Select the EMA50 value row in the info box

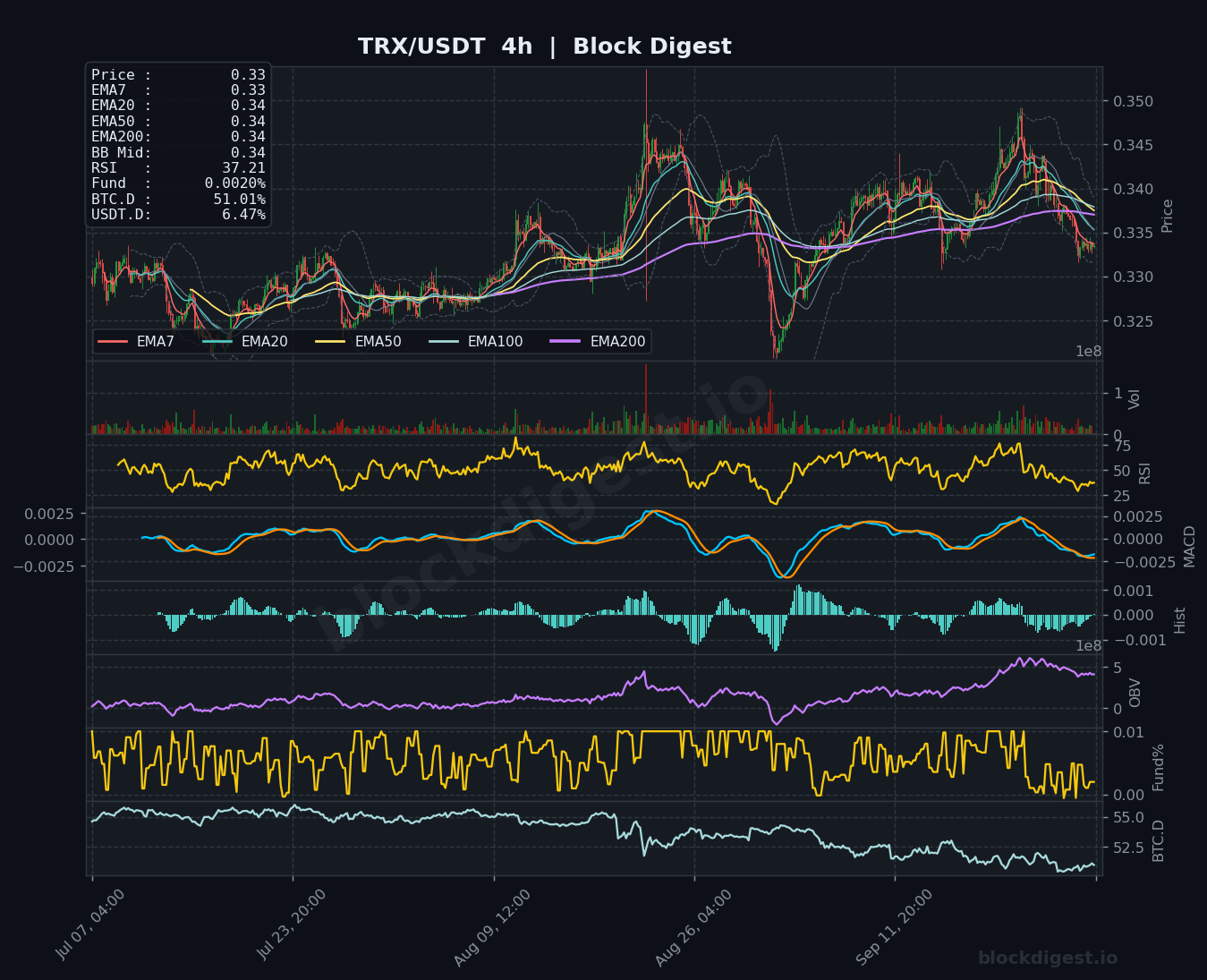(178, 121)
